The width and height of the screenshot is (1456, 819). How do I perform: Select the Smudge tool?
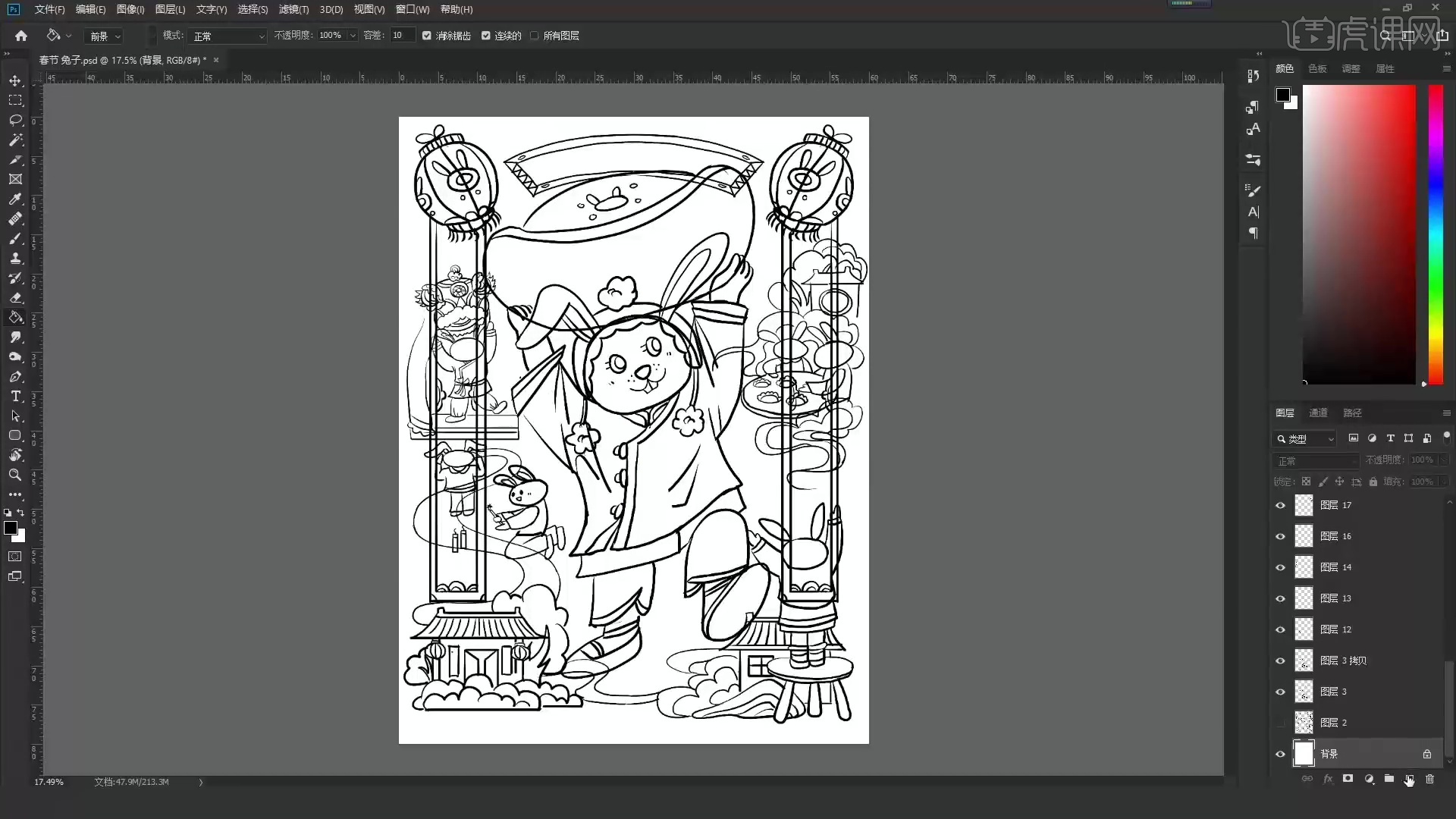click(x=15, y=337)
